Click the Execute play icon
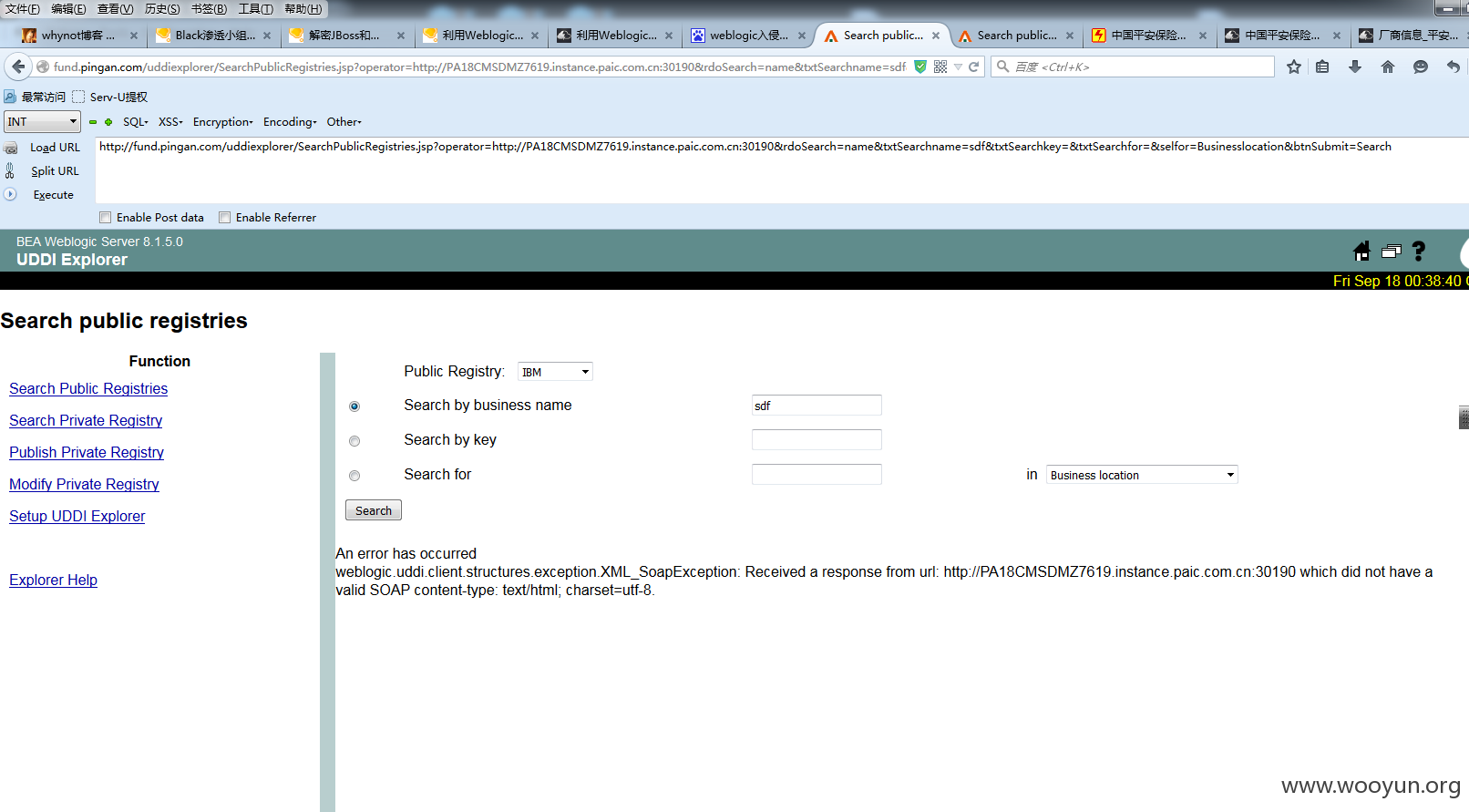 (x=11, y=194)
